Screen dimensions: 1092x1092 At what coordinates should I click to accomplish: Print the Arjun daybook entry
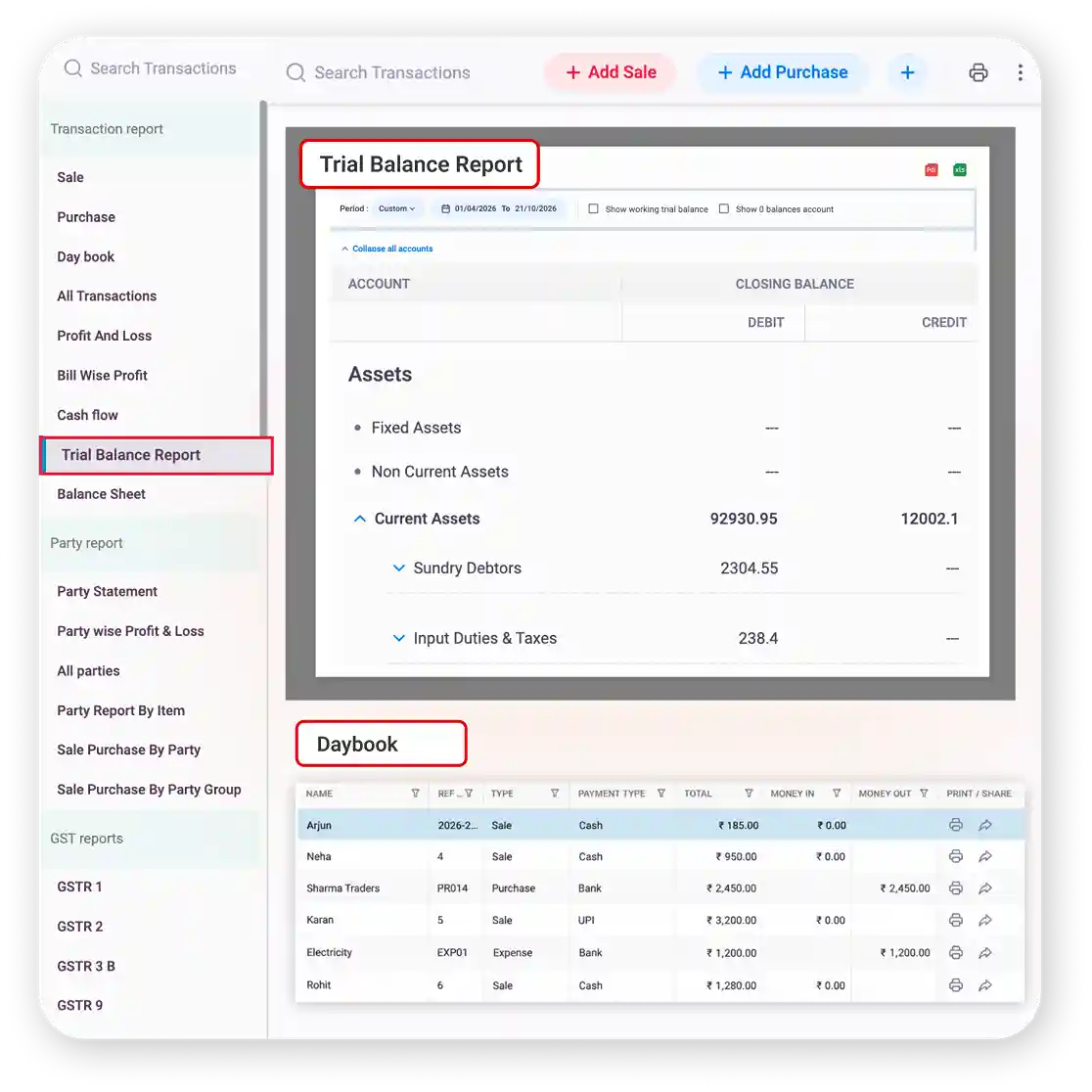955,825
